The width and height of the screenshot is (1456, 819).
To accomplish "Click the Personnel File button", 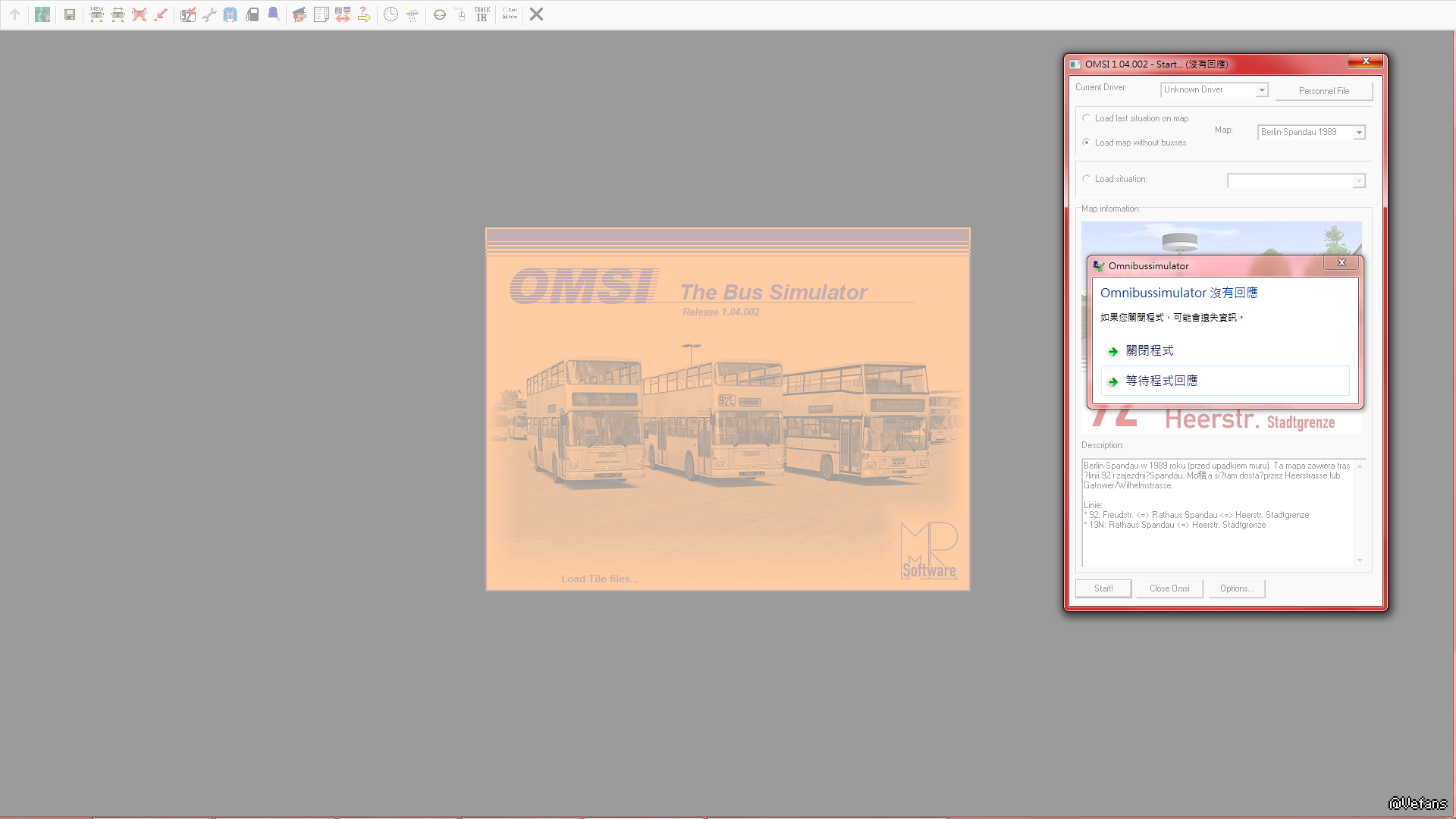I will point(1324,91).
